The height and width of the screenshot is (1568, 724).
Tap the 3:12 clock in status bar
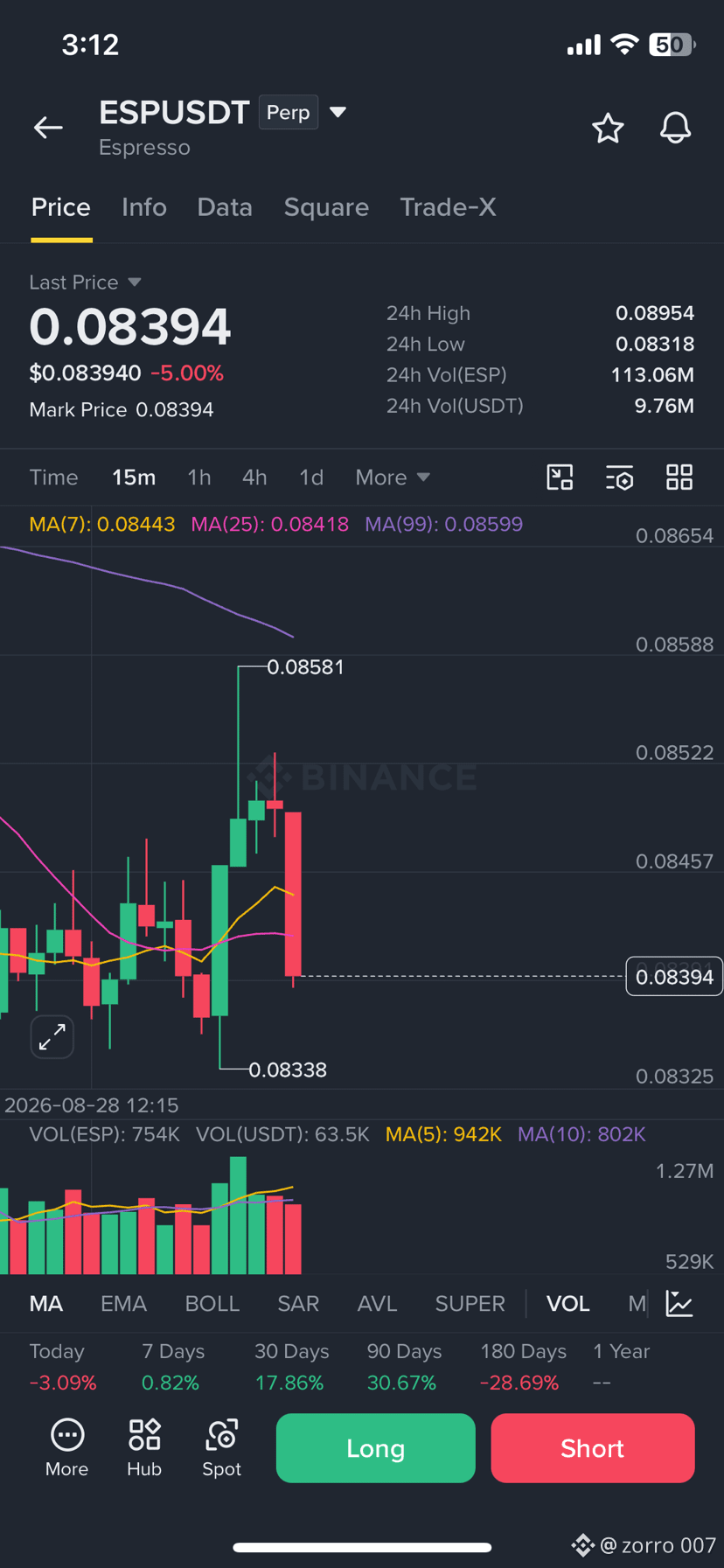point(90,45)
